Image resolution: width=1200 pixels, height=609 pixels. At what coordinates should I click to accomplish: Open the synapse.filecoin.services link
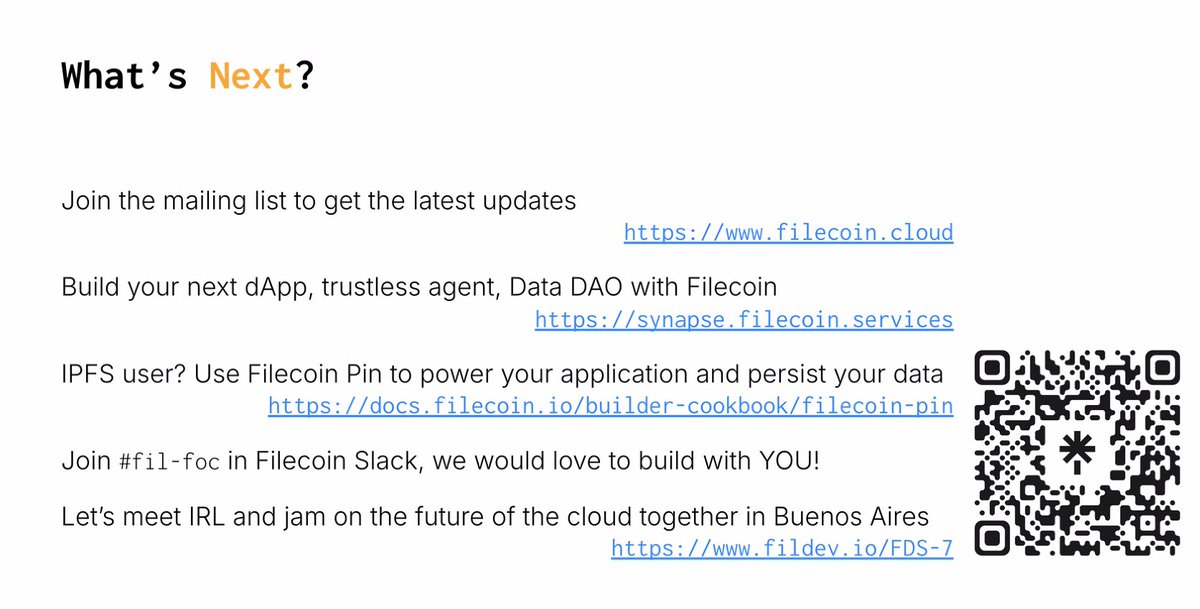pyautogui.click(x=744, y=320)
